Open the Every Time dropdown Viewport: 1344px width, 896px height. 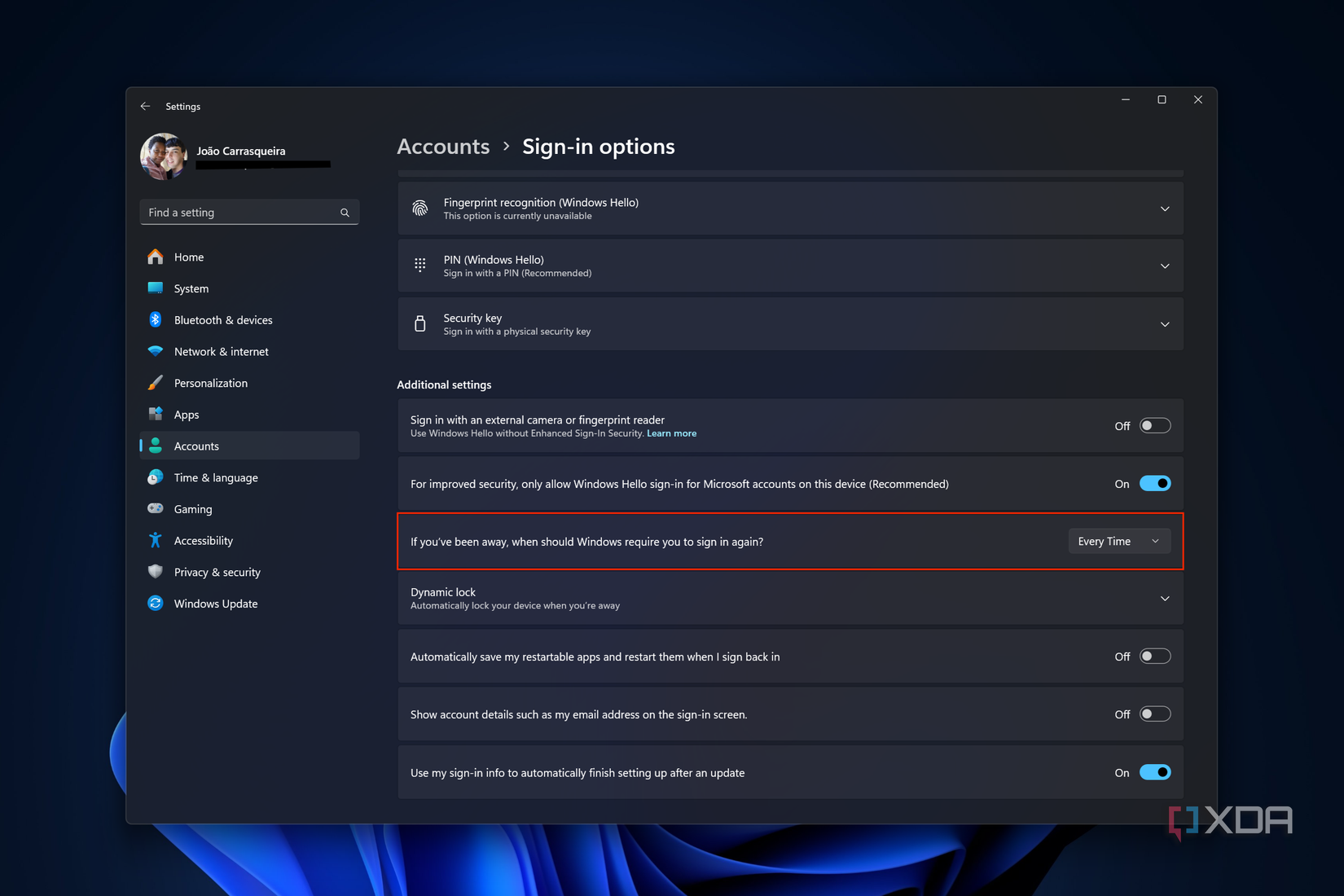pyautogui.click(x=1119, y=541)
